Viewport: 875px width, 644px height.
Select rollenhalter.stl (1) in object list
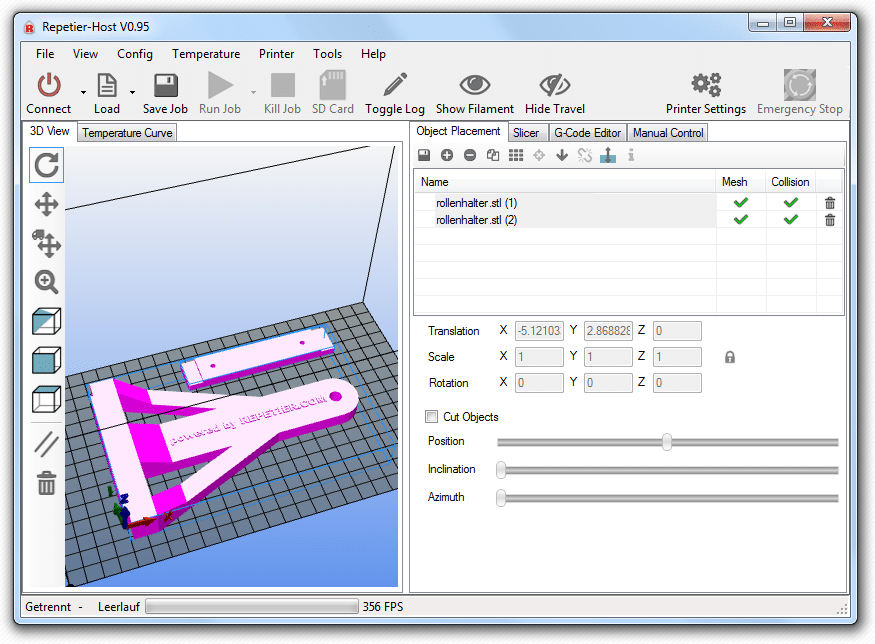(565, 203)
